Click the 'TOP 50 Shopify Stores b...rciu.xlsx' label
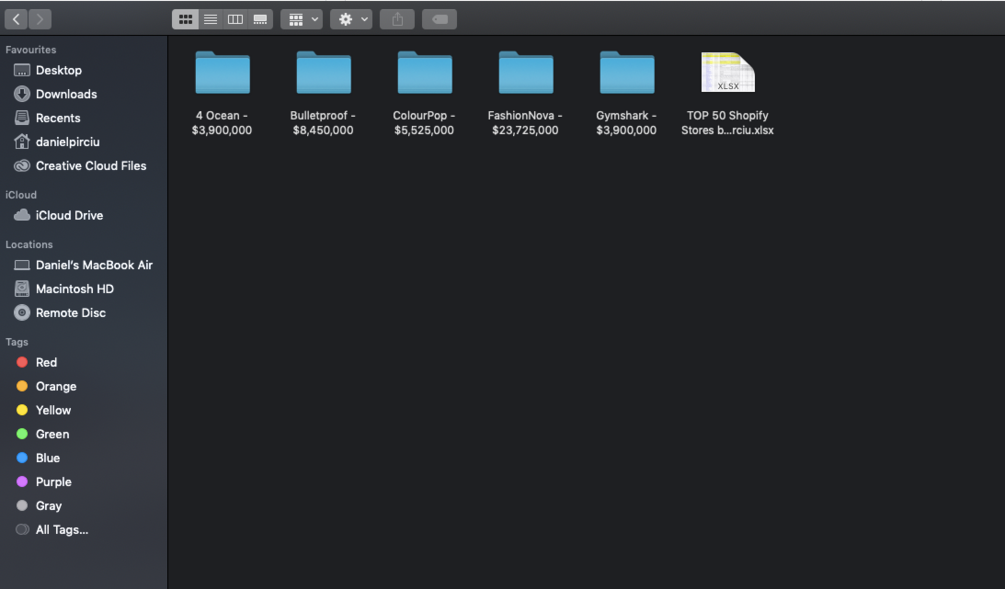The height and width of the screenshot is (589, 1005). 727,122
